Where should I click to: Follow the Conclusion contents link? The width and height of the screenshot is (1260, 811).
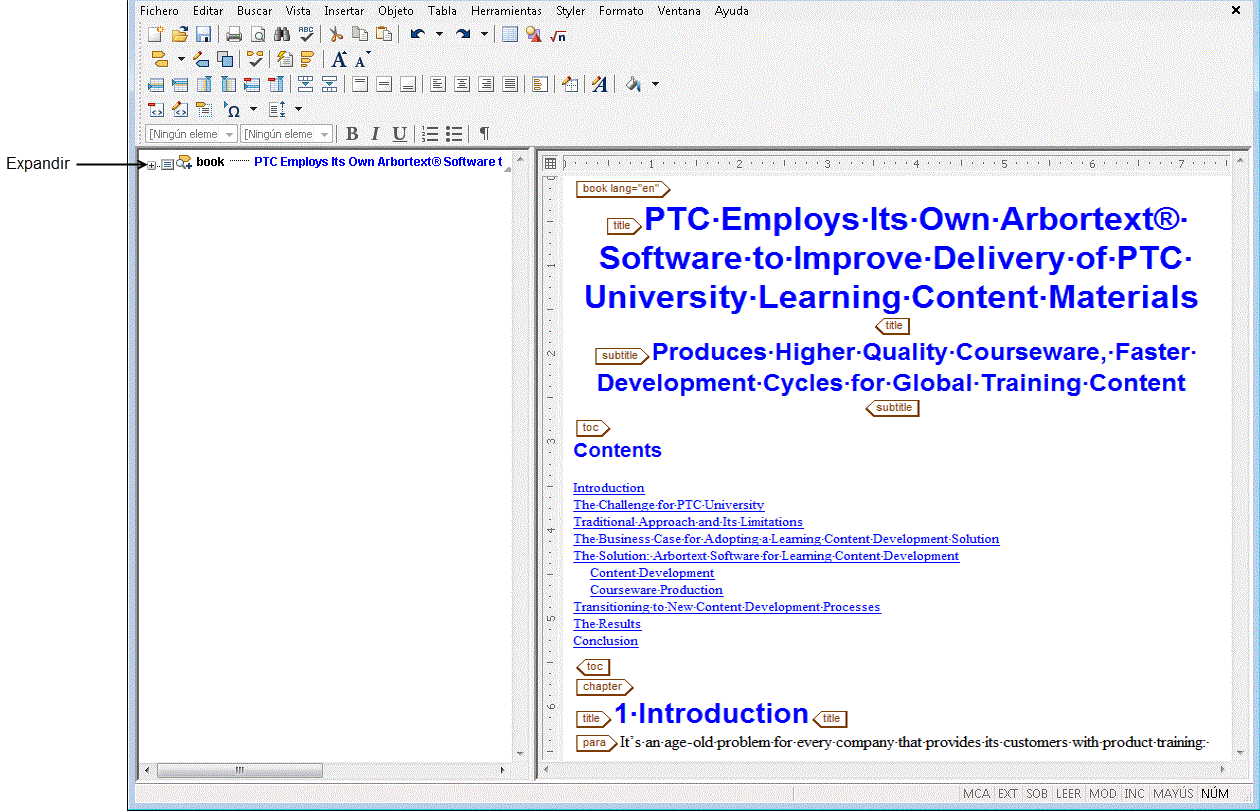pyautogui.click(x=605, y=641)
